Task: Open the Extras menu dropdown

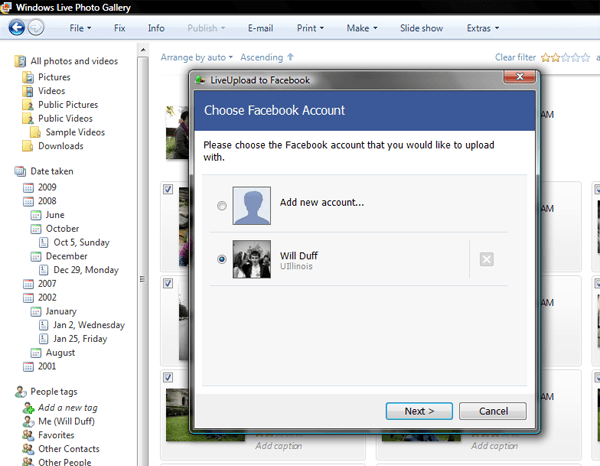Action: 483,28
